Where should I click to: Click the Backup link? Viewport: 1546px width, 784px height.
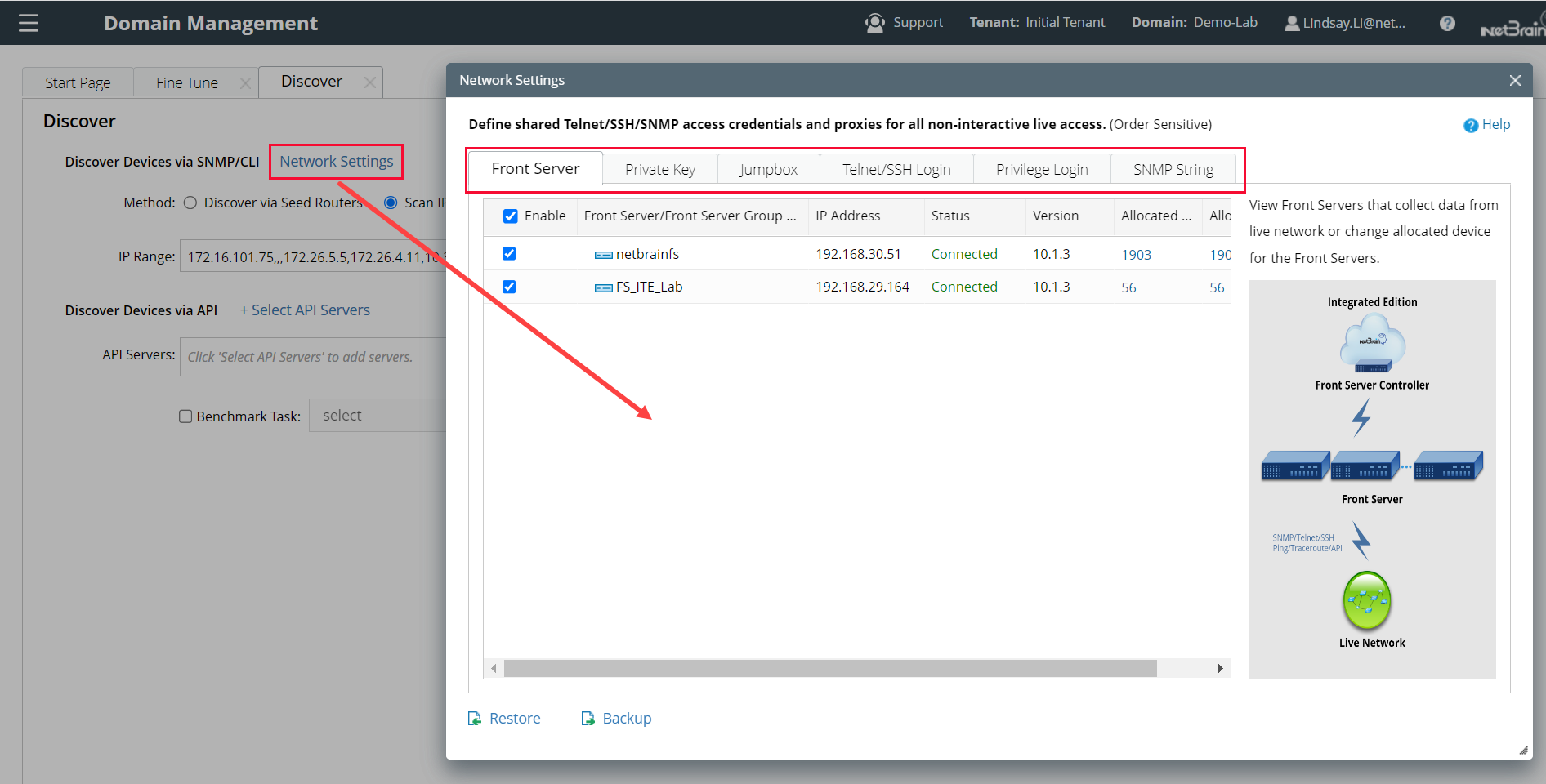tap(627, 719)
